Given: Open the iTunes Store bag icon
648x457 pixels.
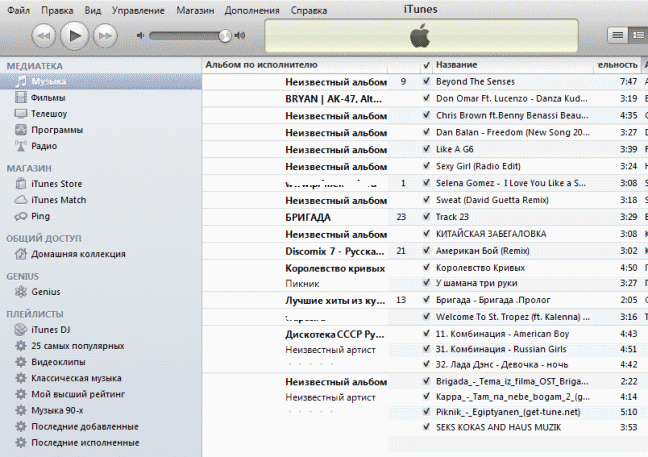Looking at the screenshot, I should (21, 183).
